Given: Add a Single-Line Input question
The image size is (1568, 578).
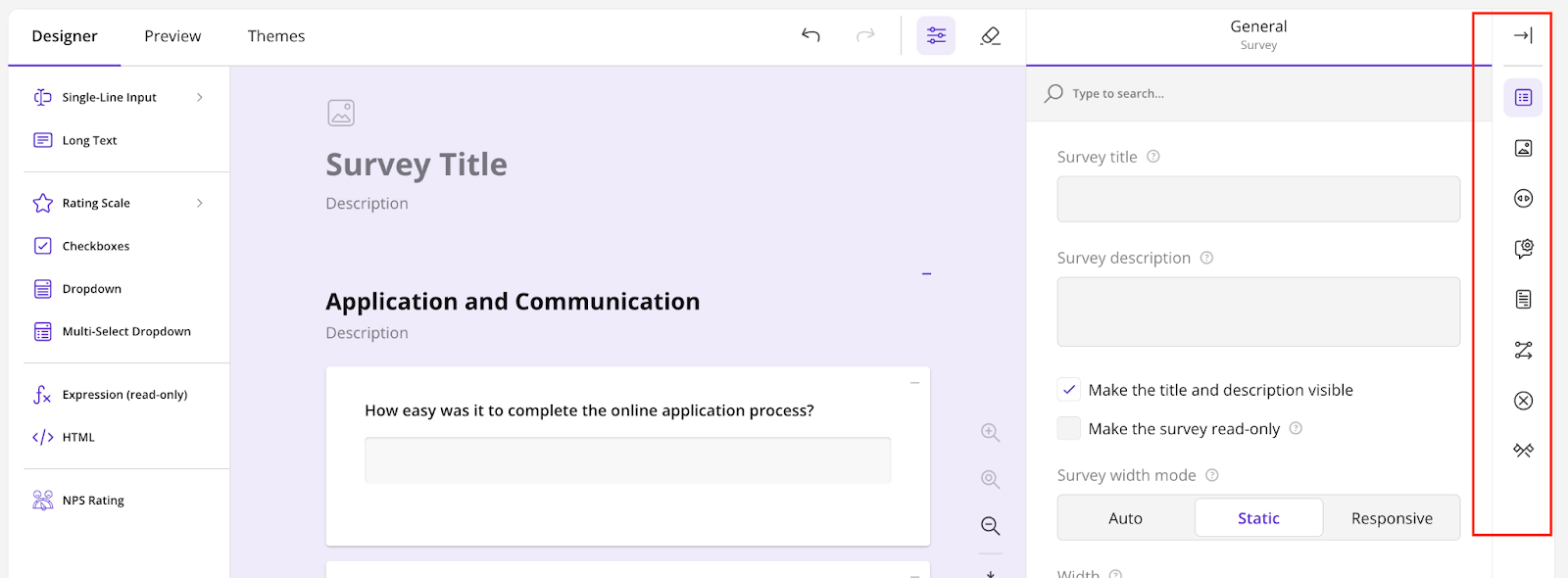Looking at the screenshot, I should coord(108,97).
